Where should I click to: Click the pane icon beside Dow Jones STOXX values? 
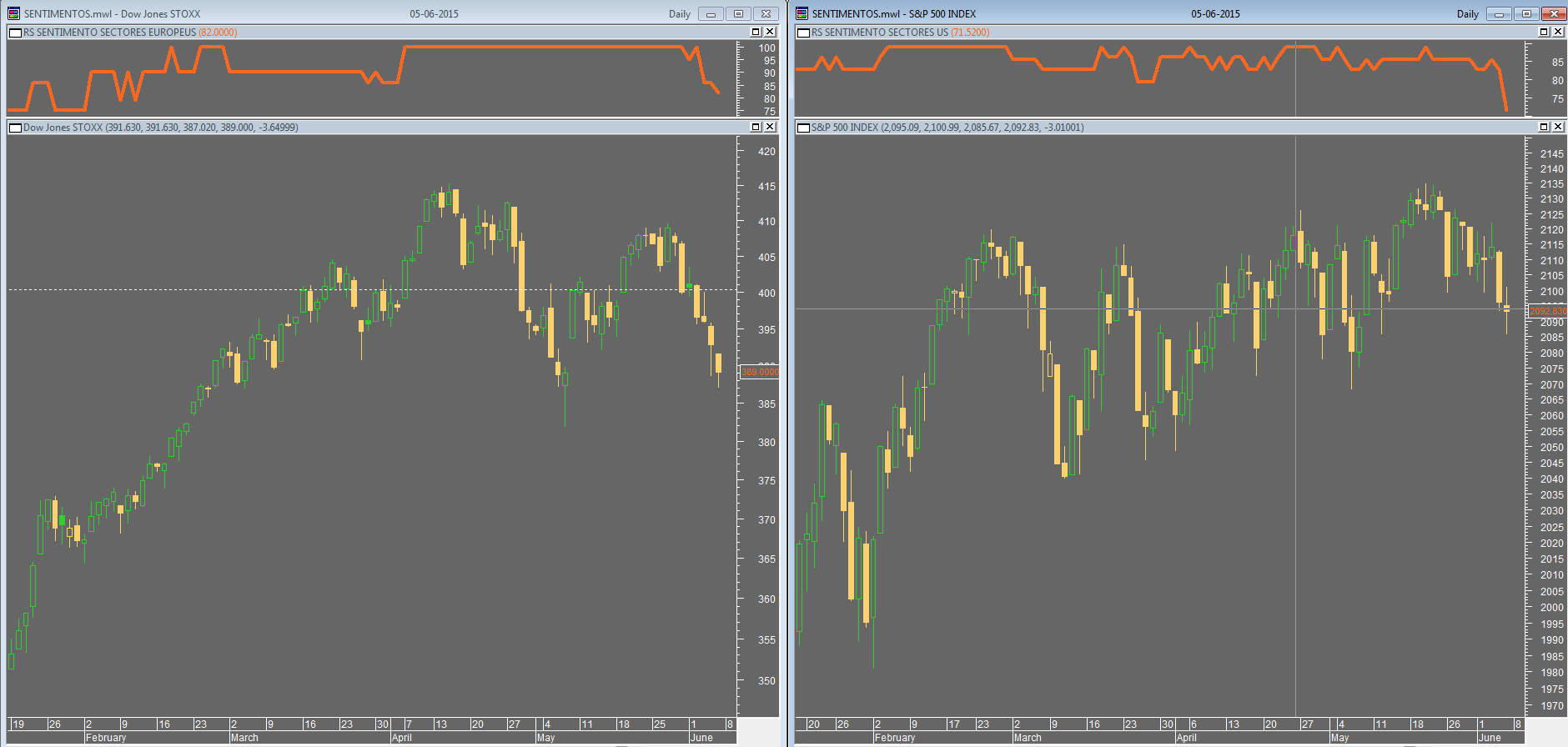tap(15, 128)
